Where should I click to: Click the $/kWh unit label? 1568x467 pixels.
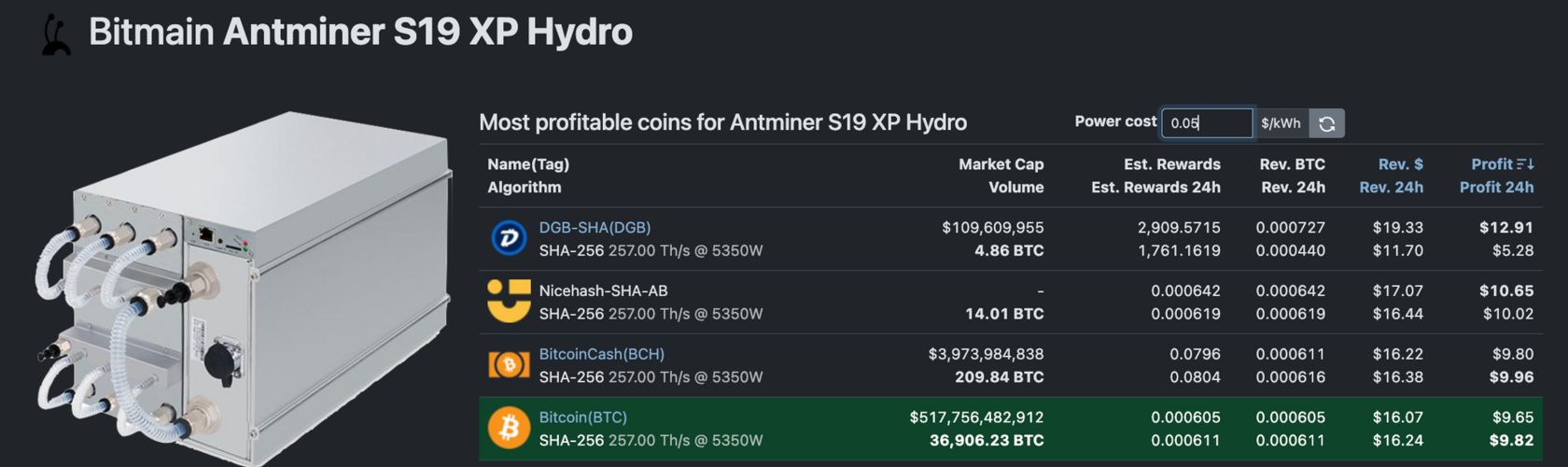click(1281, 123)
